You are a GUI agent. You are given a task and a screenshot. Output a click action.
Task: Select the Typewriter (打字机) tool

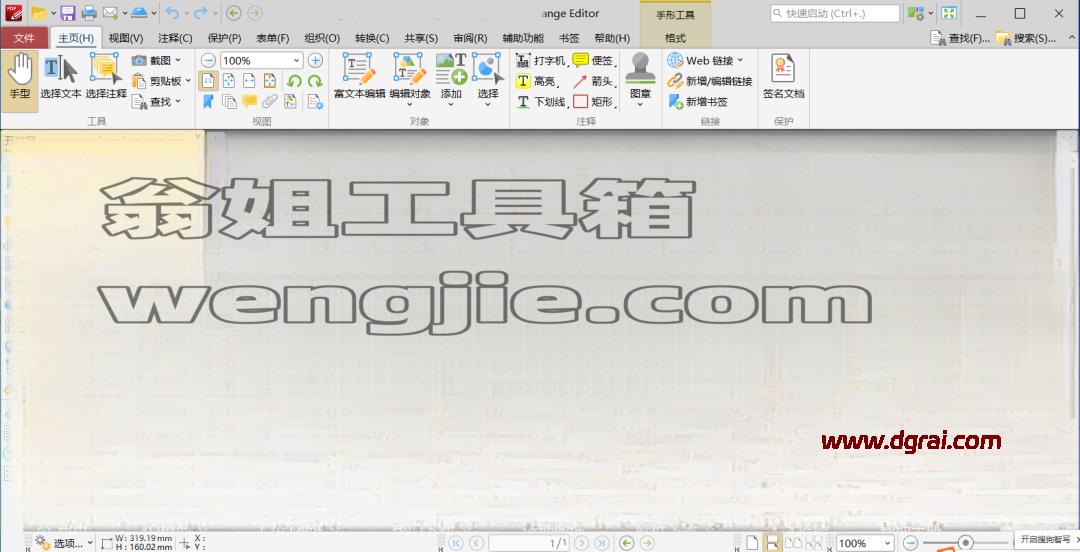pyautogui.click(x=541, y=61)
